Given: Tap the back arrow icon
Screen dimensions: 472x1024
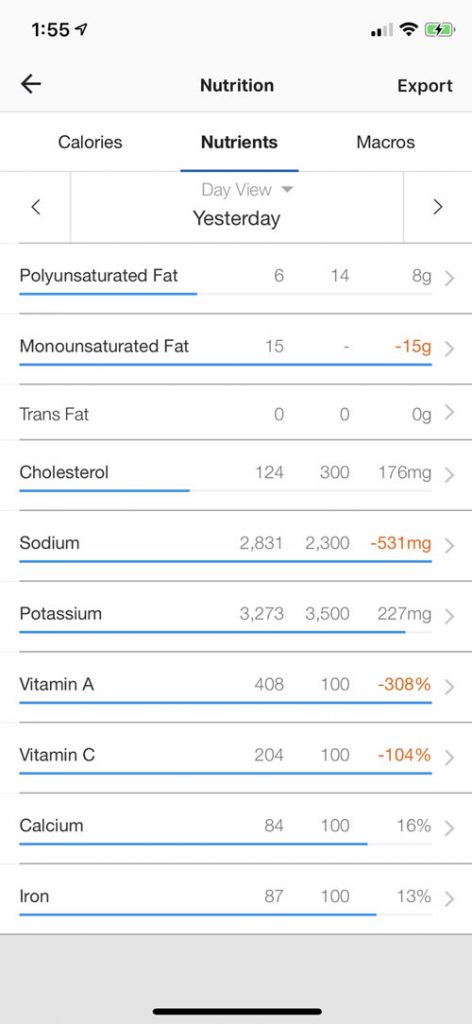Looking at the screenshot, I should click(31, 84).
